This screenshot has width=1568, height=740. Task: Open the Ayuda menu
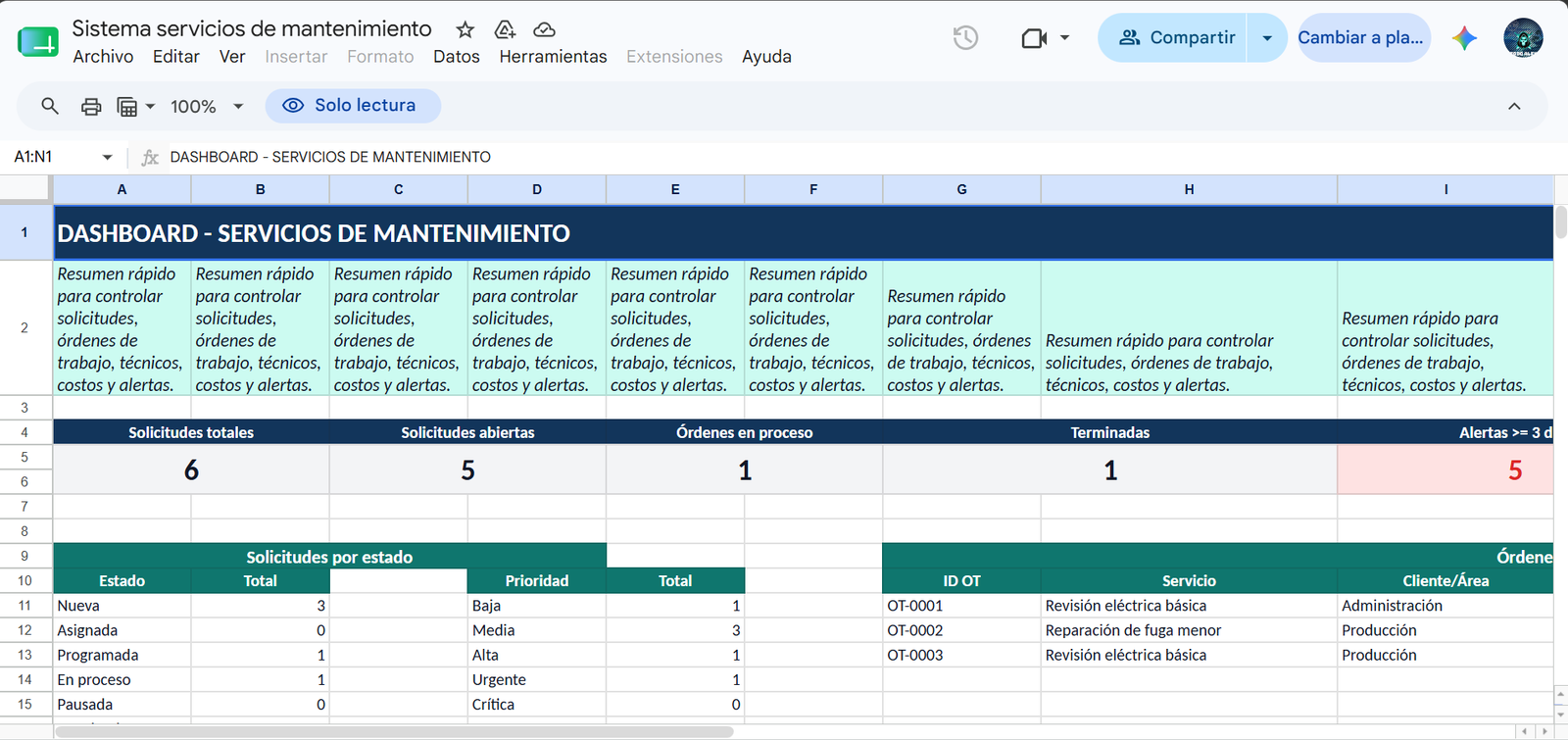coord(766,57)
